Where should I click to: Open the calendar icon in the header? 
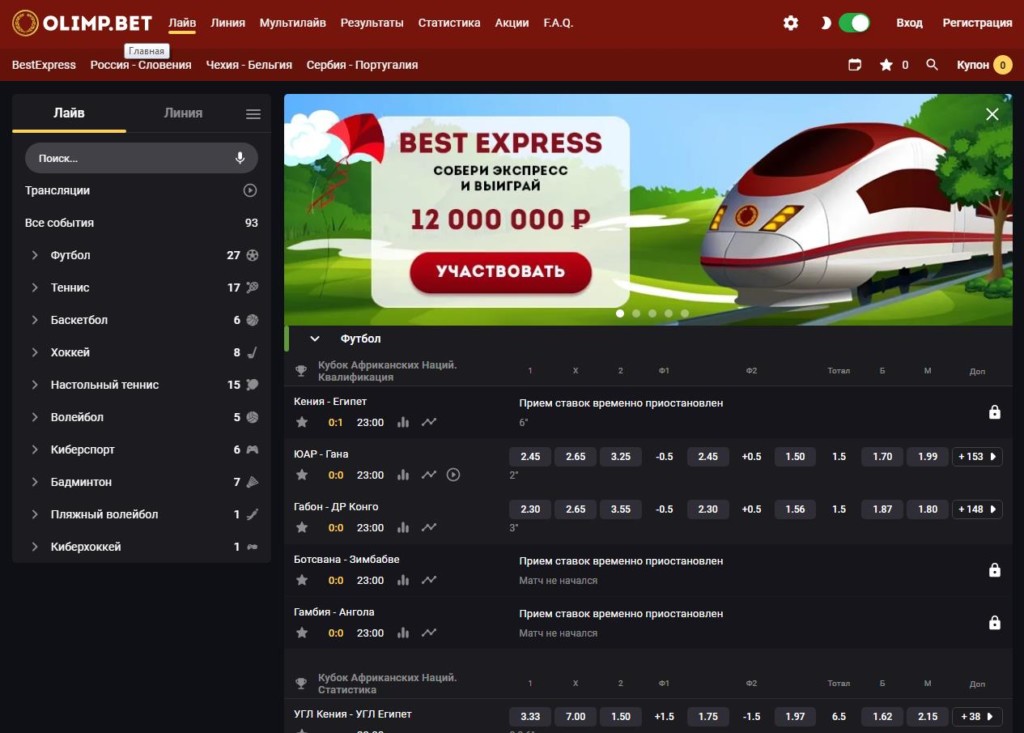pos(854,65)
